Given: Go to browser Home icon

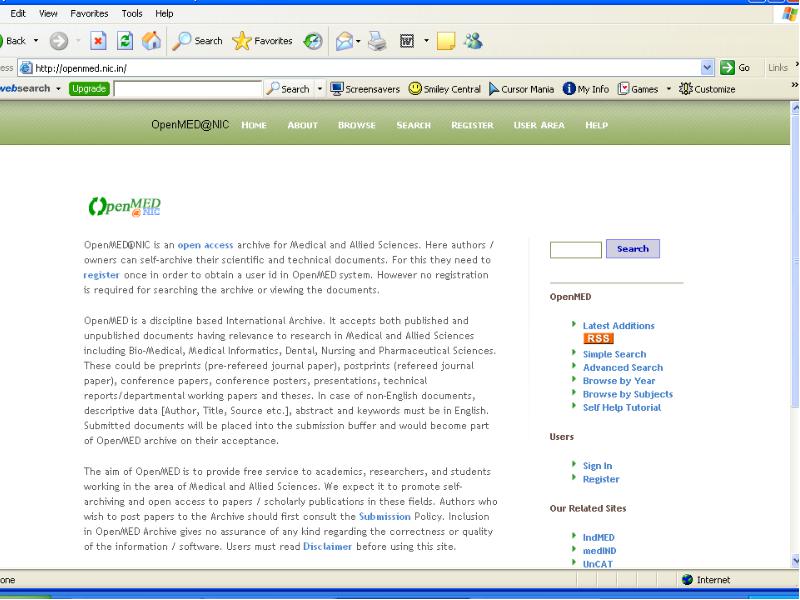Looking at the screenshot, I should tap(151, 40).
